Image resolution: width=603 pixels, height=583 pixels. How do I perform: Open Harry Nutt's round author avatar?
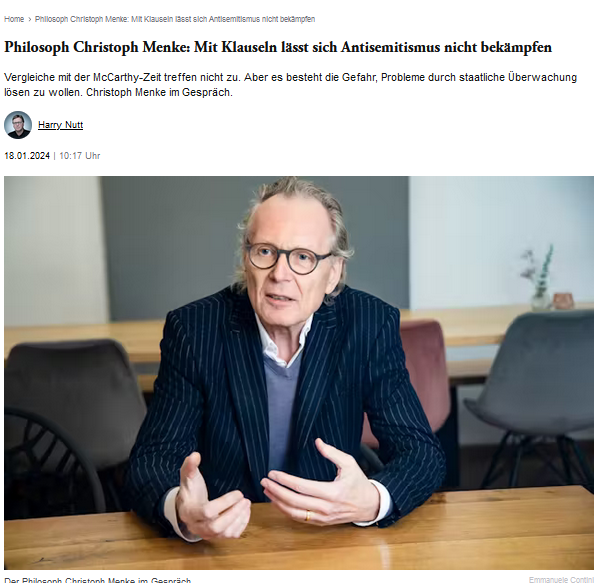(18, 125)
